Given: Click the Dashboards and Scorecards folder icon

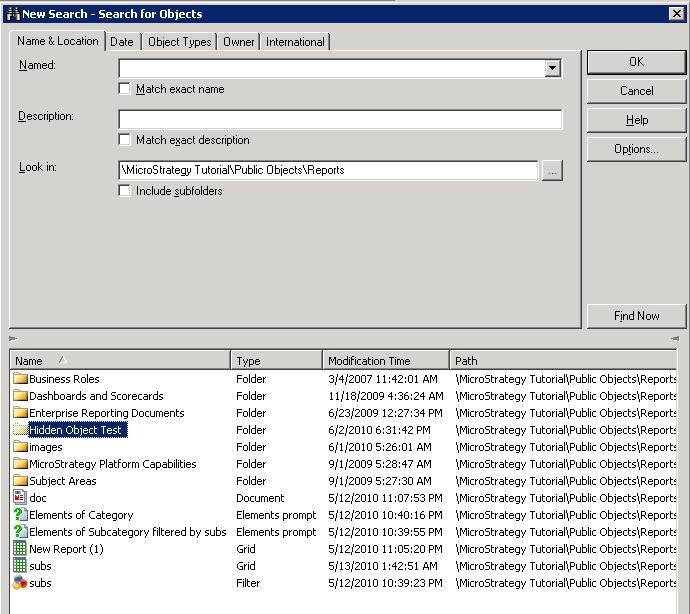Looking at the screenshot, I should pyautogui.click(x=20, y=396).
